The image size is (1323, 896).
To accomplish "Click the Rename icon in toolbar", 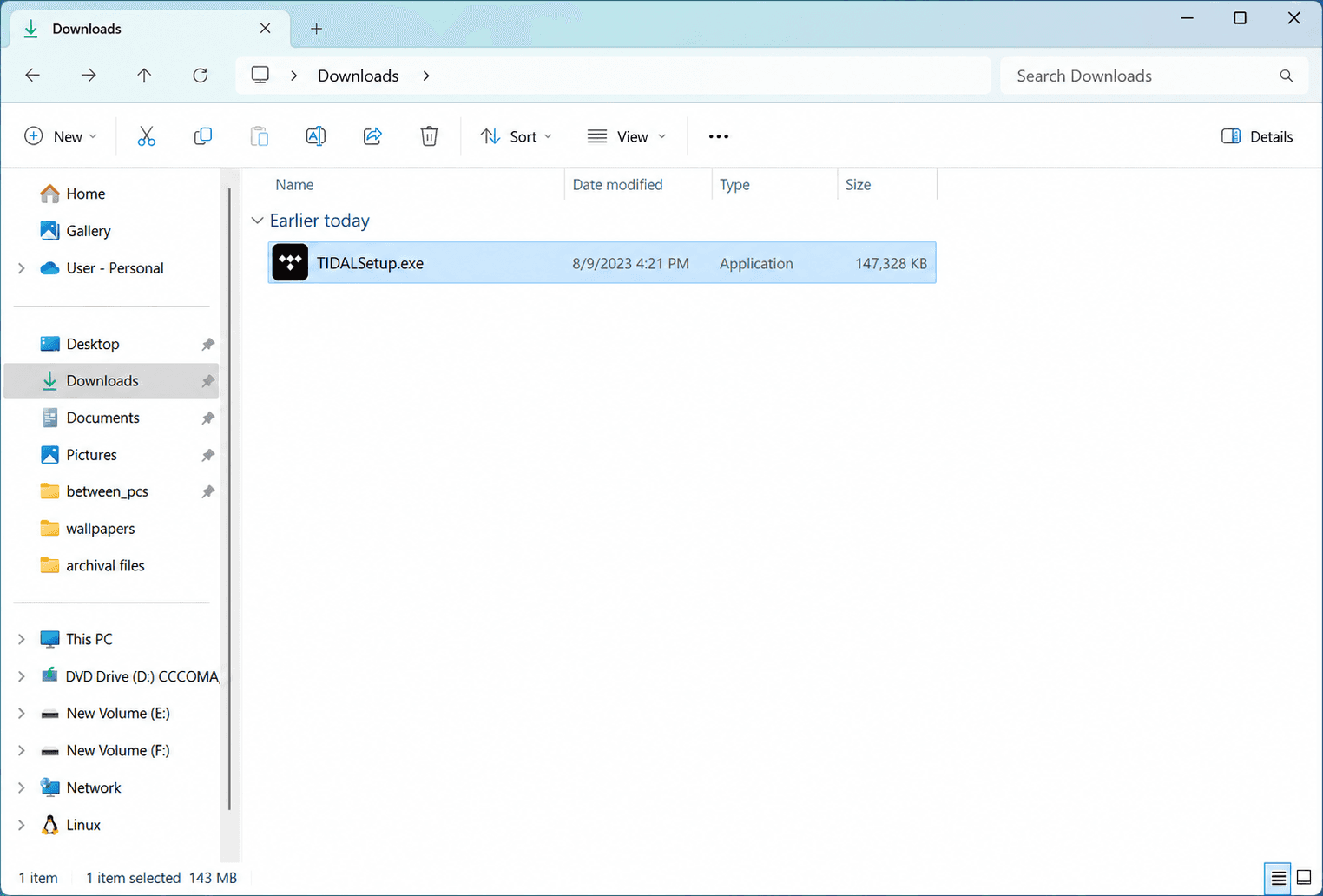I will (316, 136).
